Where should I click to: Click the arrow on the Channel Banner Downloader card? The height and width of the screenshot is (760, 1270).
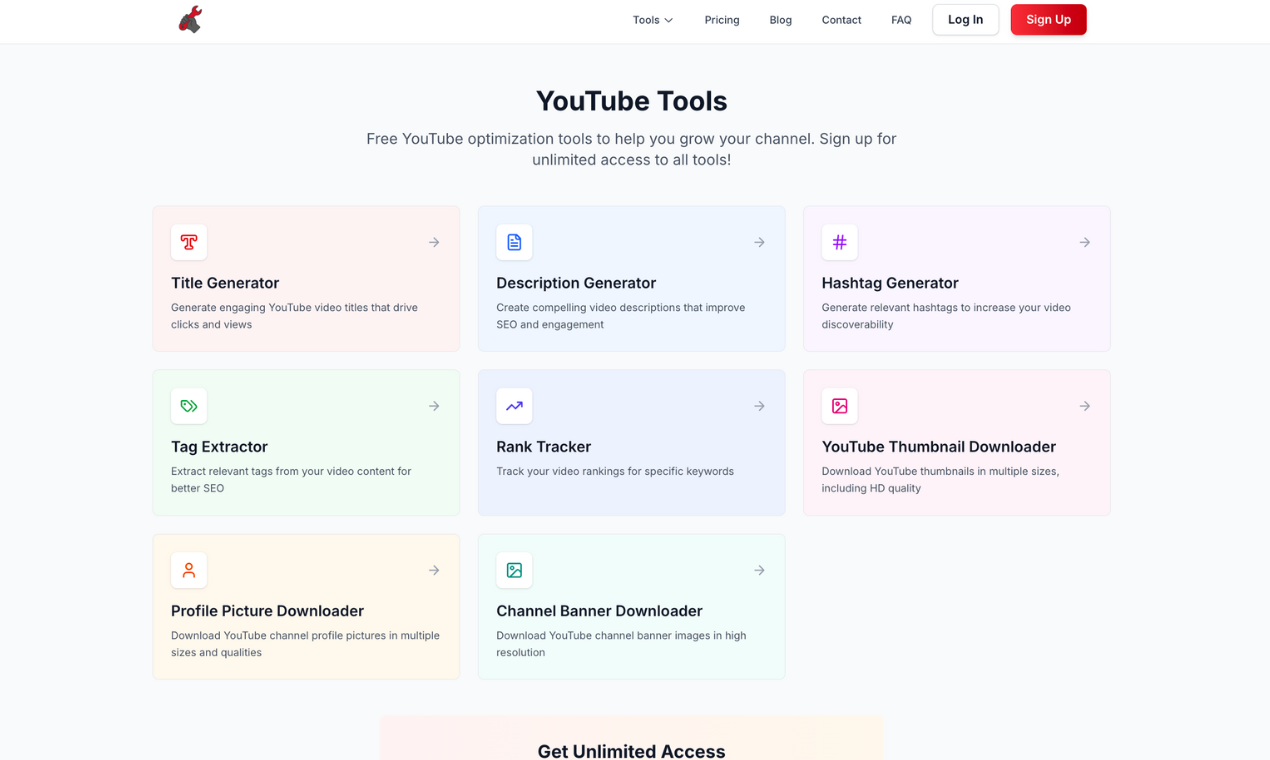[760, 570]
